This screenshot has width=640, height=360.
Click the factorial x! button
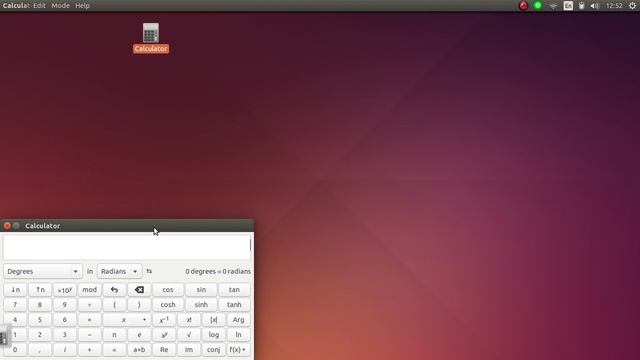189,320
